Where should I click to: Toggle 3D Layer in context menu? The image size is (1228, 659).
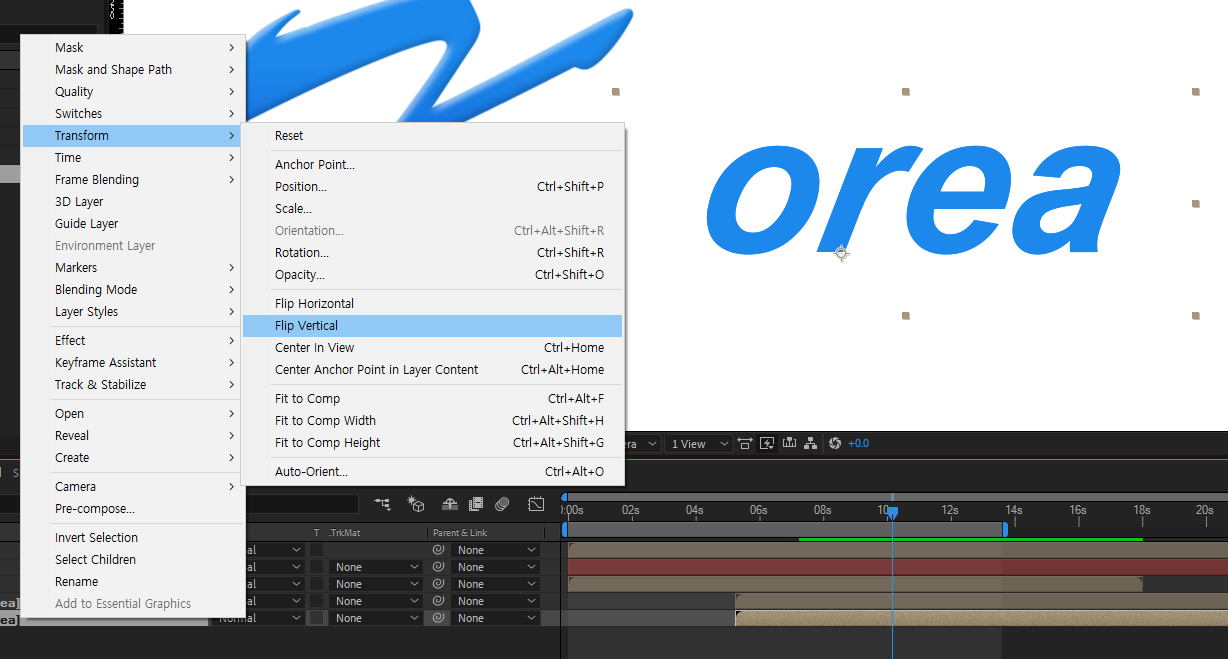[133, 201]
